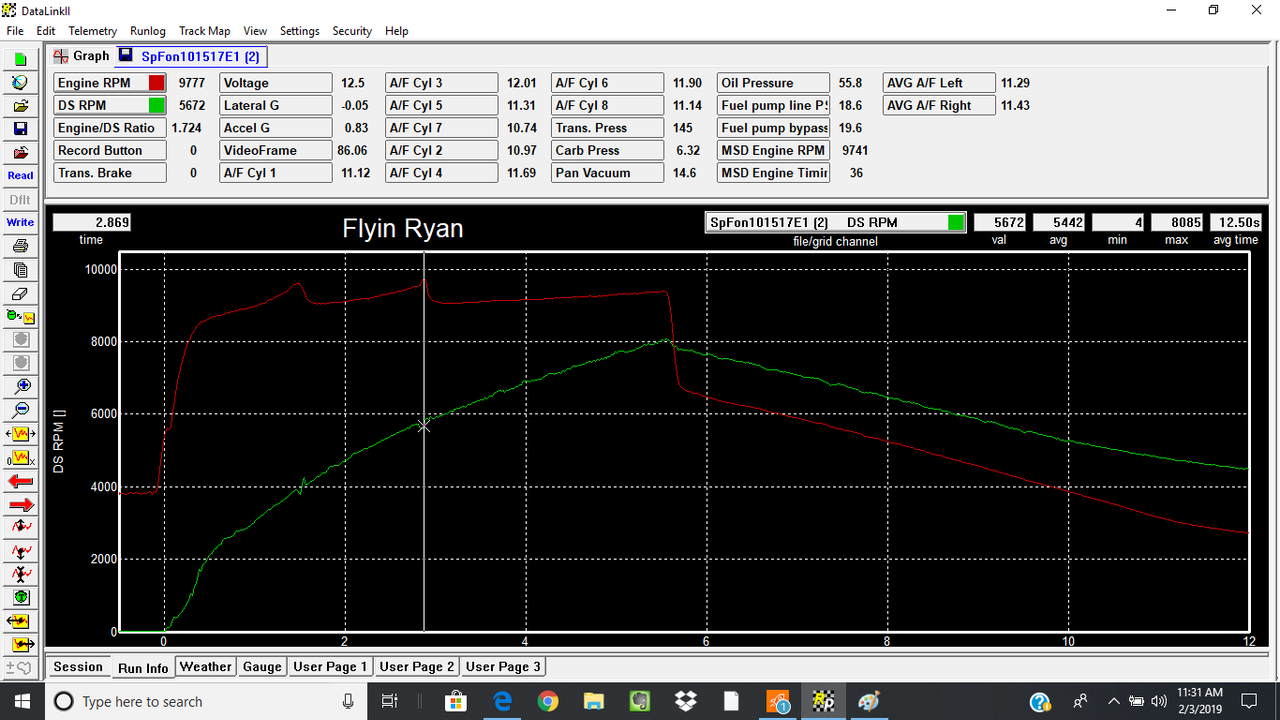The width and height of the screenshot is (1280, 720).
Task: Create a new graph file
Action: pos(20,59)
